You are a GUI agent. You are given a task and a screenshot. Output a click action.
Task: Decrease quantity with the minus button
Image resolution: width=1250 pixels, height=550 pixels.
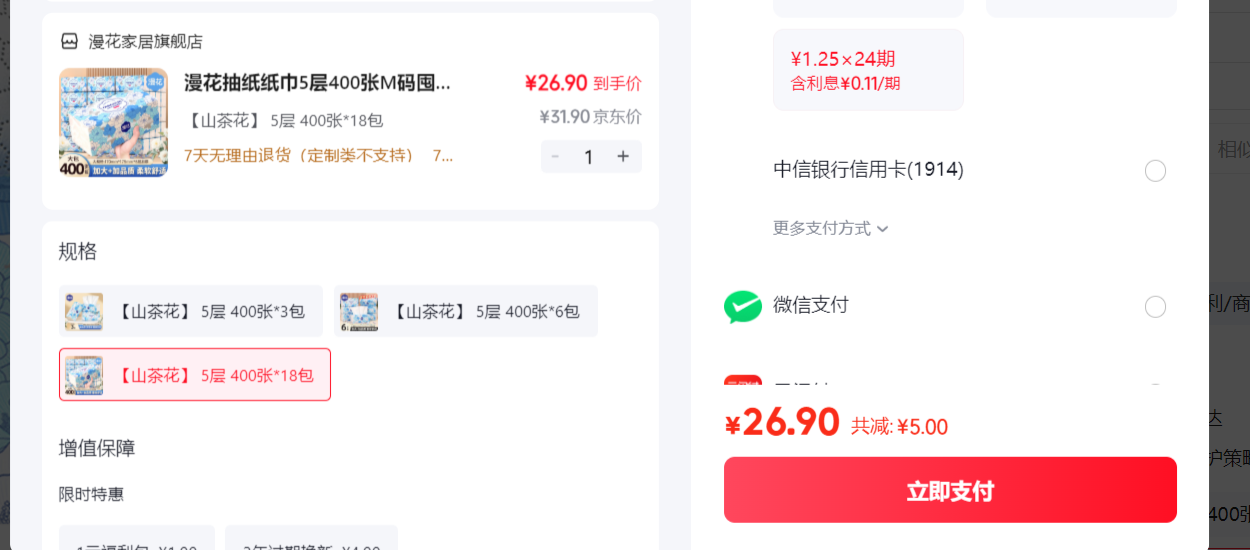[x=556, y=156]
